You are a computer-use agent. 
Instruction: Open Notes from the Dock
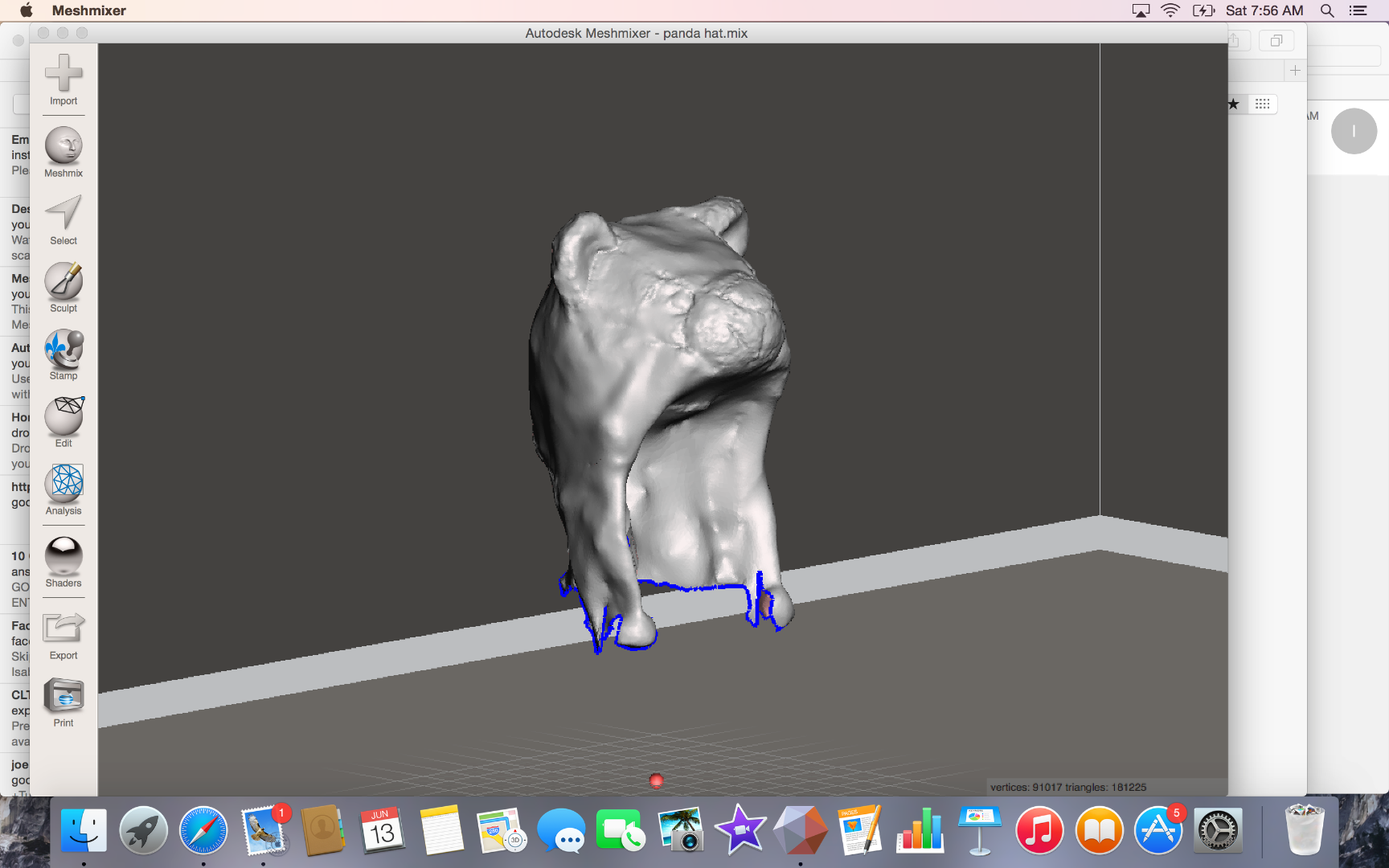(x=441, y=830)
